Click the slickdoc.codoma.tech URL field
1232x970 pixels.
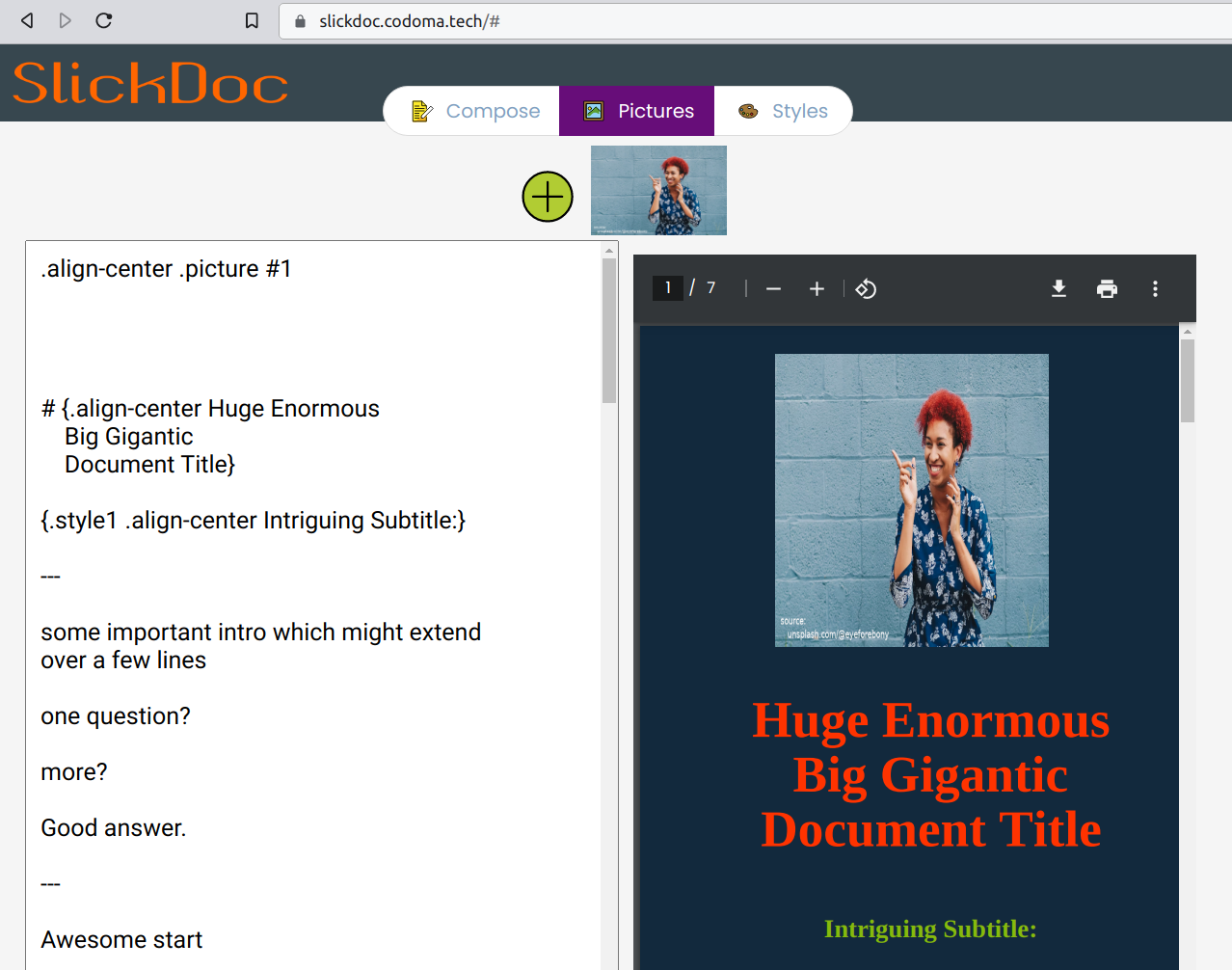(x=755, y=21)
